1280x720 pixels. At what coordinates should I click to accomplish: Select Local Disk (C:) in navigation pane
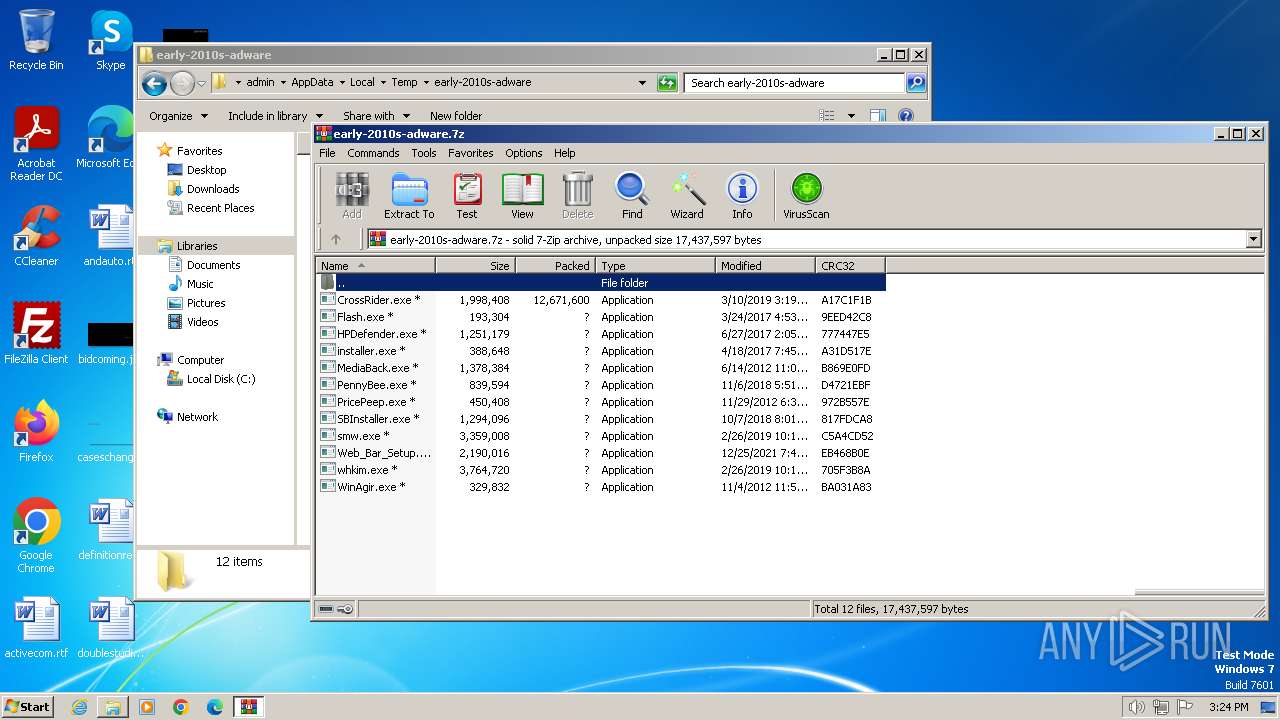(221, 379)
